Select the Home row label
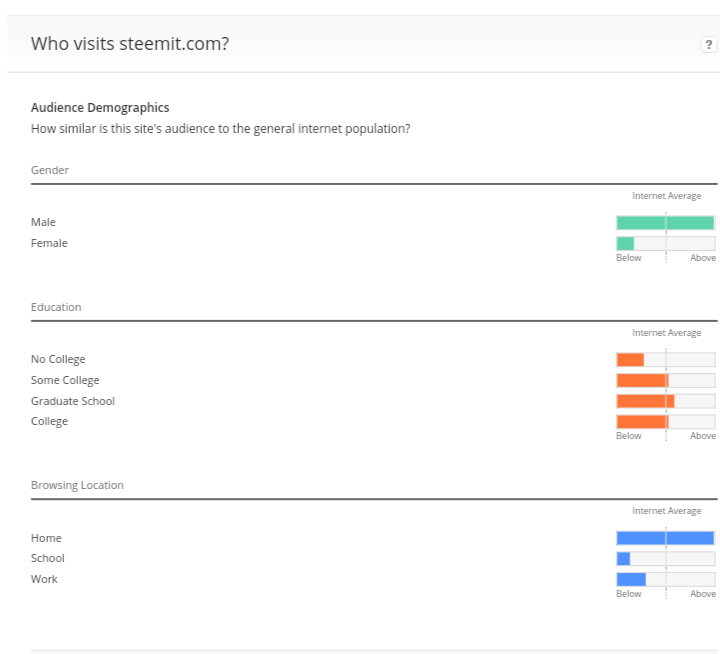 [x=46, y=538]
